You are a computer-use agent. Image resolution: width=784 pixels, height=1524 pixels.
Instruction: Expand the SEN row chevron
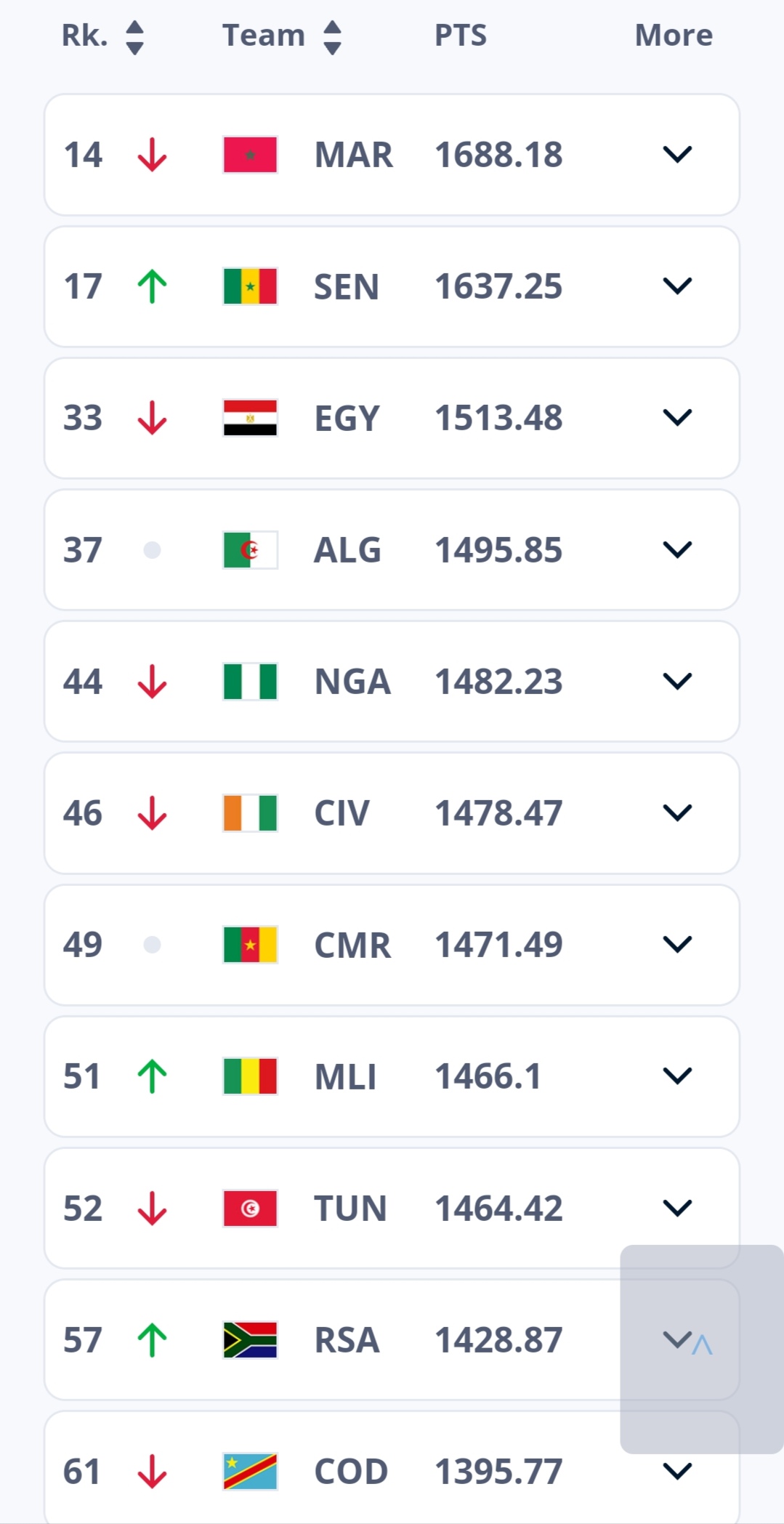click(677, 286)
